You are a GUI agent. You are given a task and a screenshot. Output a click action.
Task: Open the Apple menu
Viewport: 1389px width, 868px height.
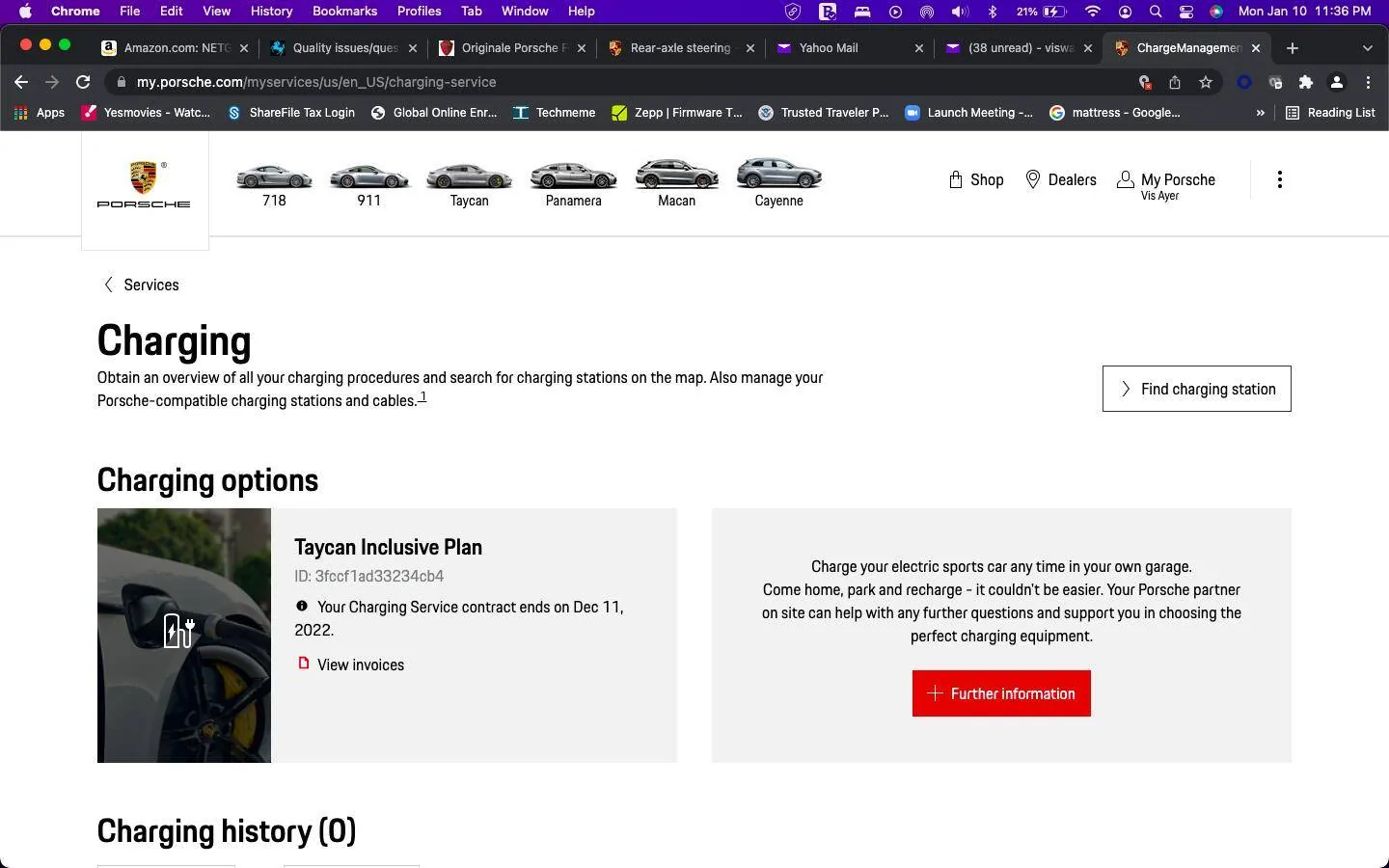point(25,12)
